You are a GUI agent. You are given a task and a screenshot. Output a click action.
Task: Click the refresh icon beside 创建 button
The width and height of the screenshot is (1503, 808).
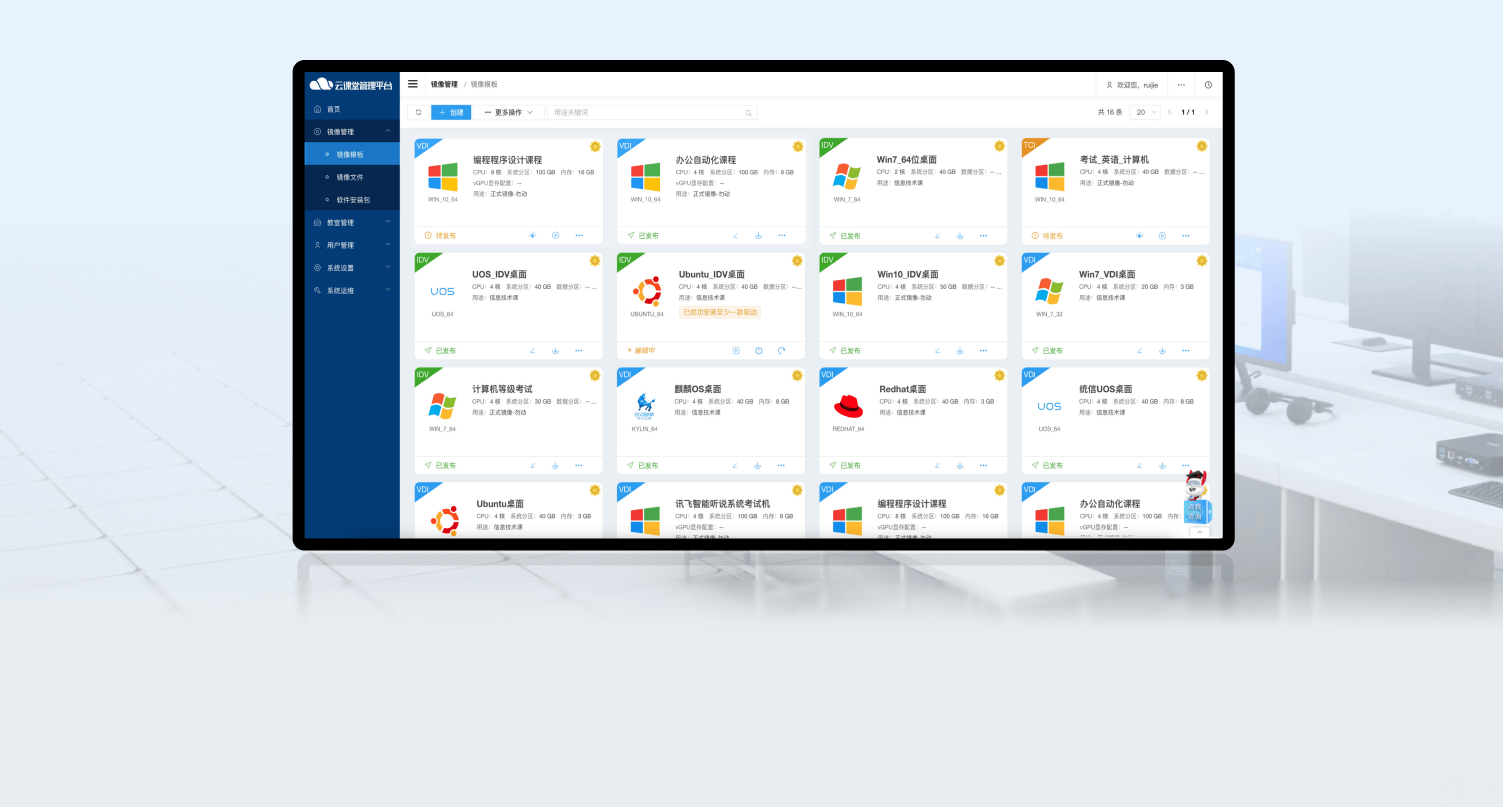pyautogui.click(x=419, y=113)
